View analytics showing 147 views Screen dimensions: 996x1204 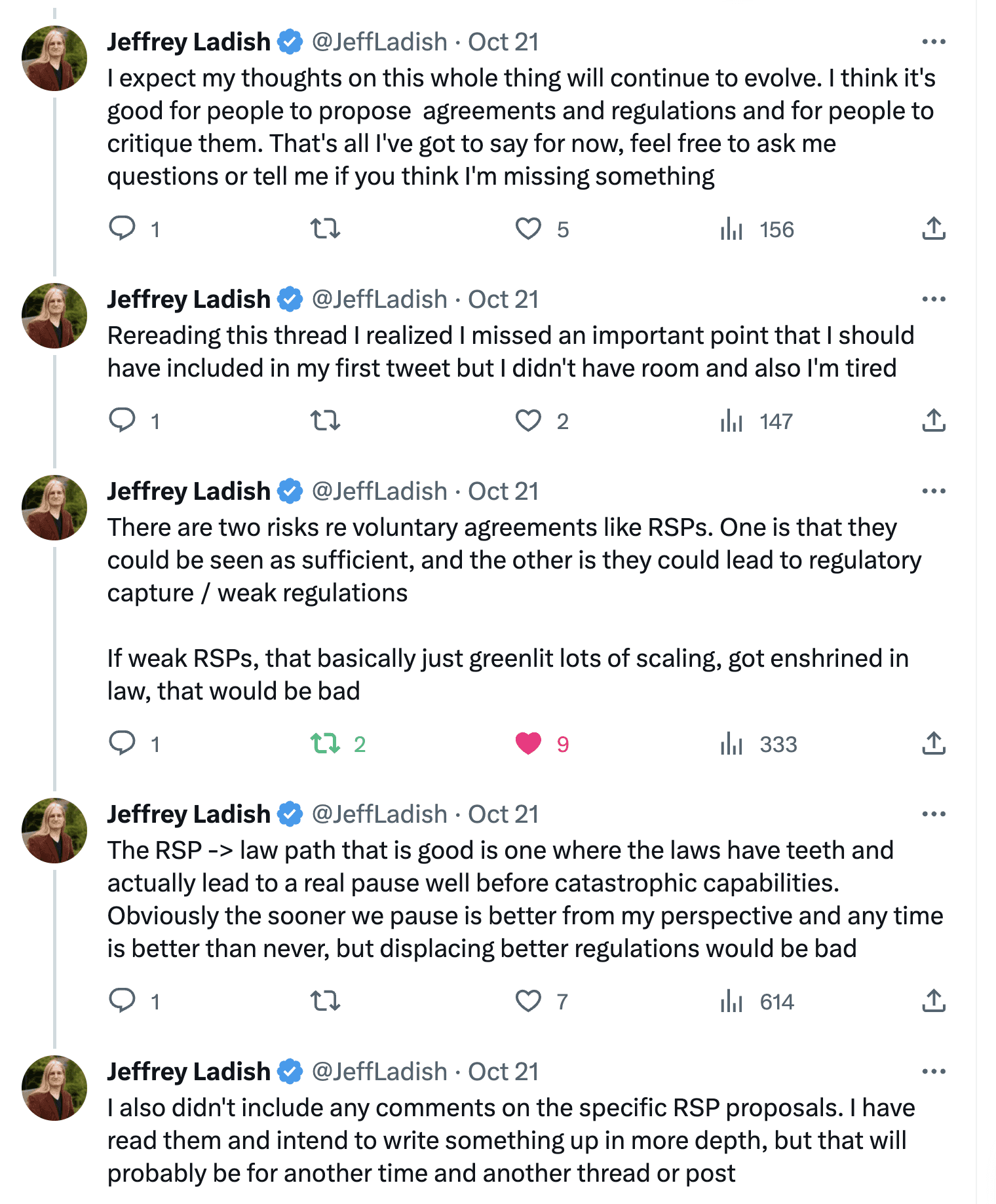[757, 421]
